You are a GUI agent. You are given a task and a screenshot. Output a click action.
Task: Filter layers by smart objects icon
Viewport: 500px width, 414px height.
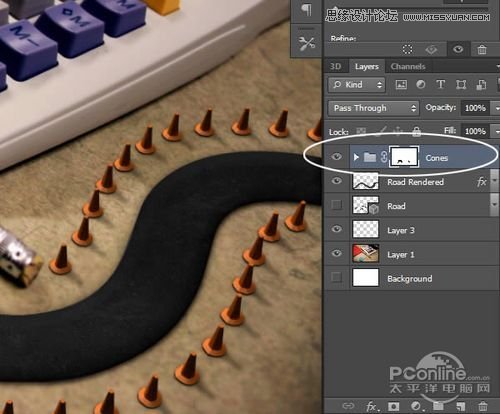(481, 85)
